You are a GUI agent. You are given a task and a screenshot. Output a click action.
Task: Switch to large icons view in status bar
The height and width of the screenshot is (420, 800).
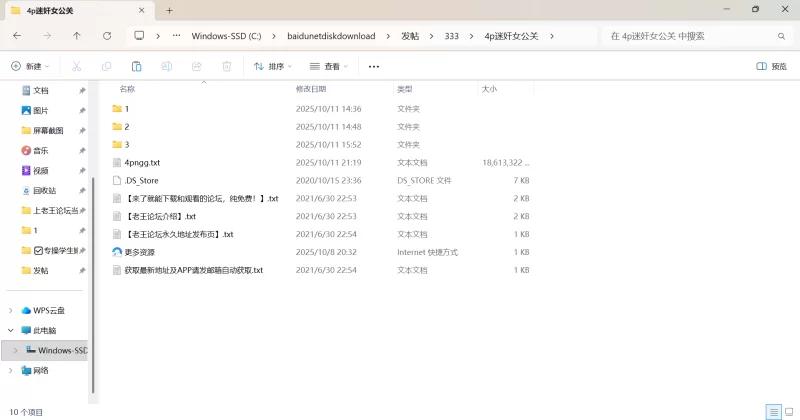click(788, 412)
